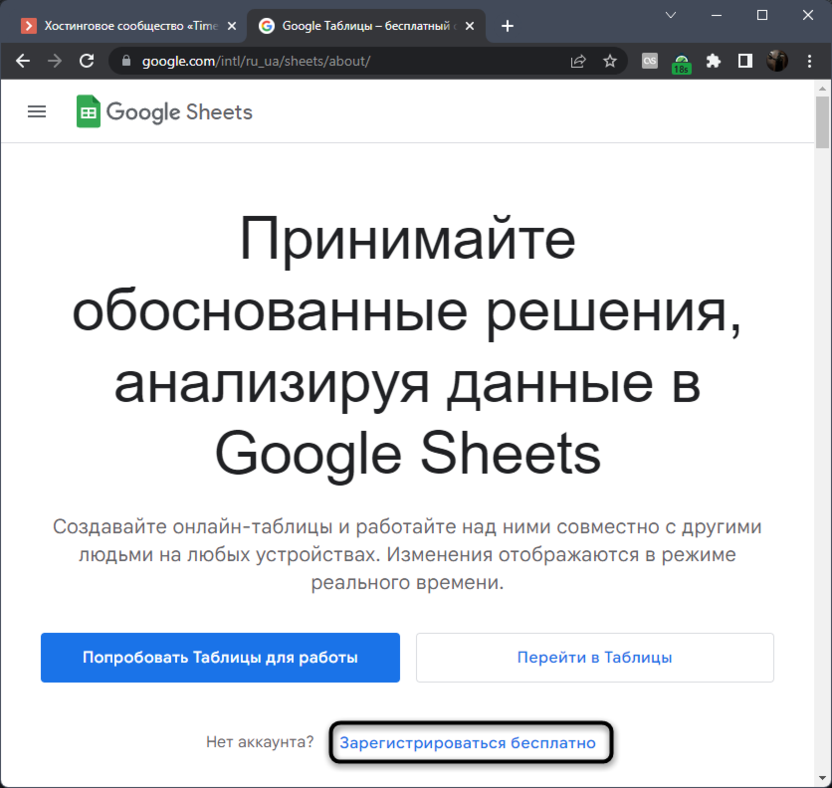This screenshot has width=832, height=788.
Task: Click the vertical scrollbar thumb
Action: (x=822, y=122)
